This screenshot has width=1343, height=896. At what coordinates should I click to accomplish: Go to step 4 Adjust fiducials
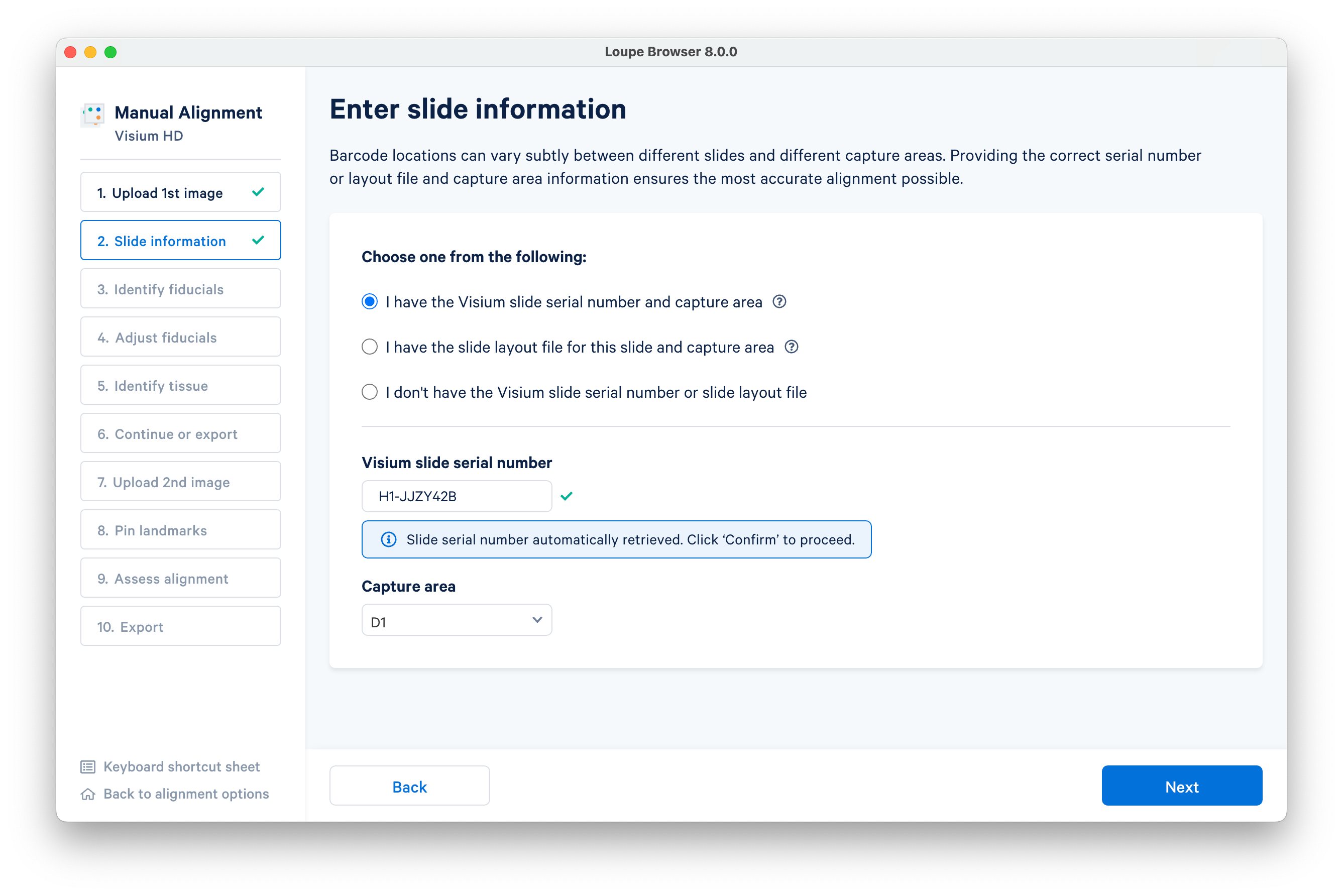click(181, 337)
